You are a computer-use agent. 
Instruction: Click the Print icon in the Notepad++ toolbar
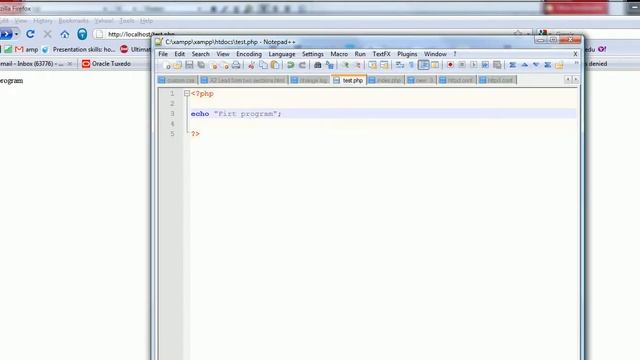point(236,65)
